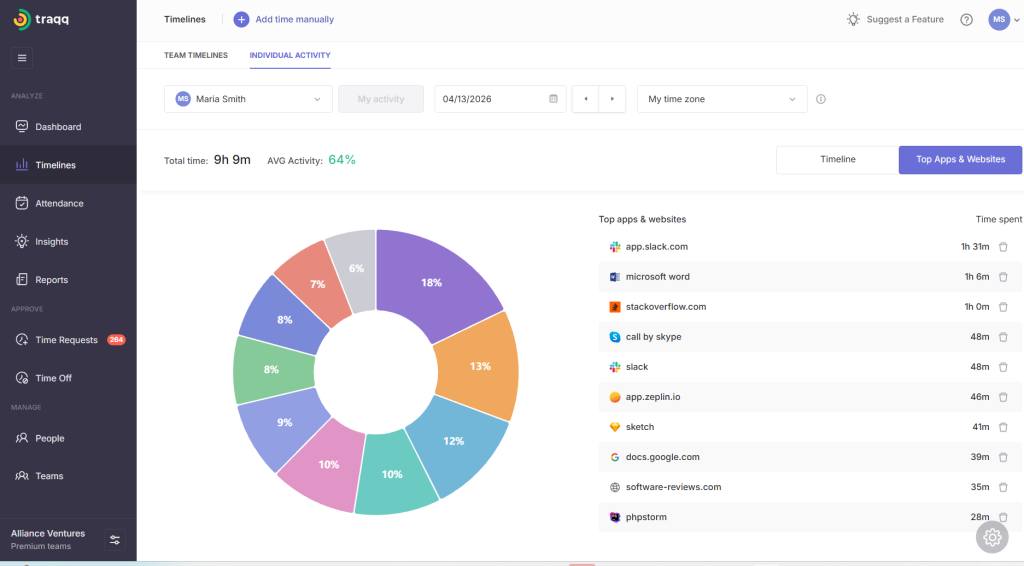The width and height of the screenshot is (1024, 566).
Task: Open the help question mark icon
Action: pos(966,19)
